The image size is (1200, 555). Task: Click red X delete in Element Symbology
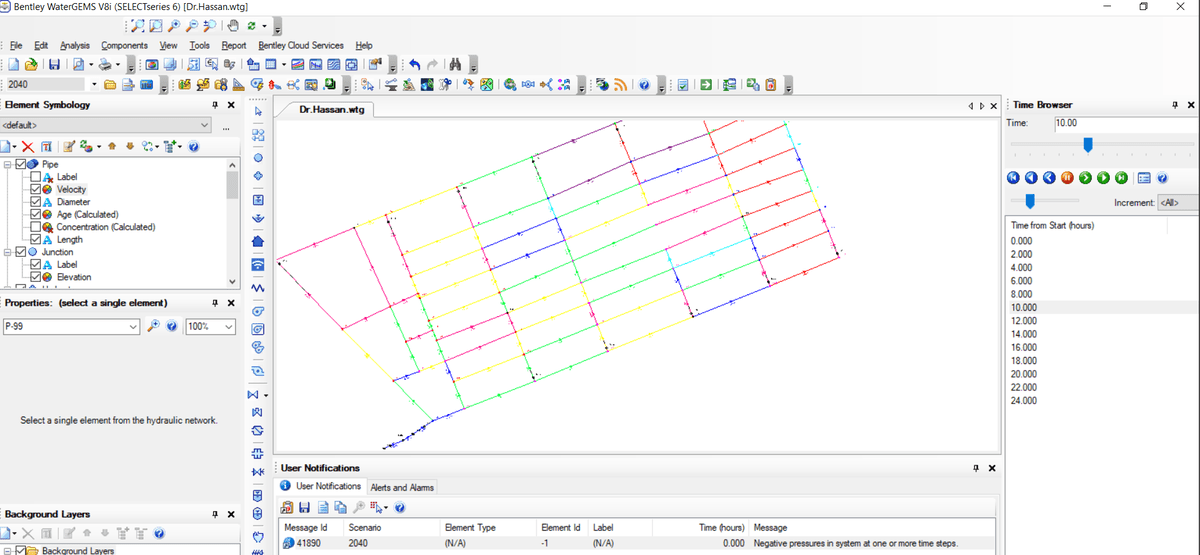28,147
